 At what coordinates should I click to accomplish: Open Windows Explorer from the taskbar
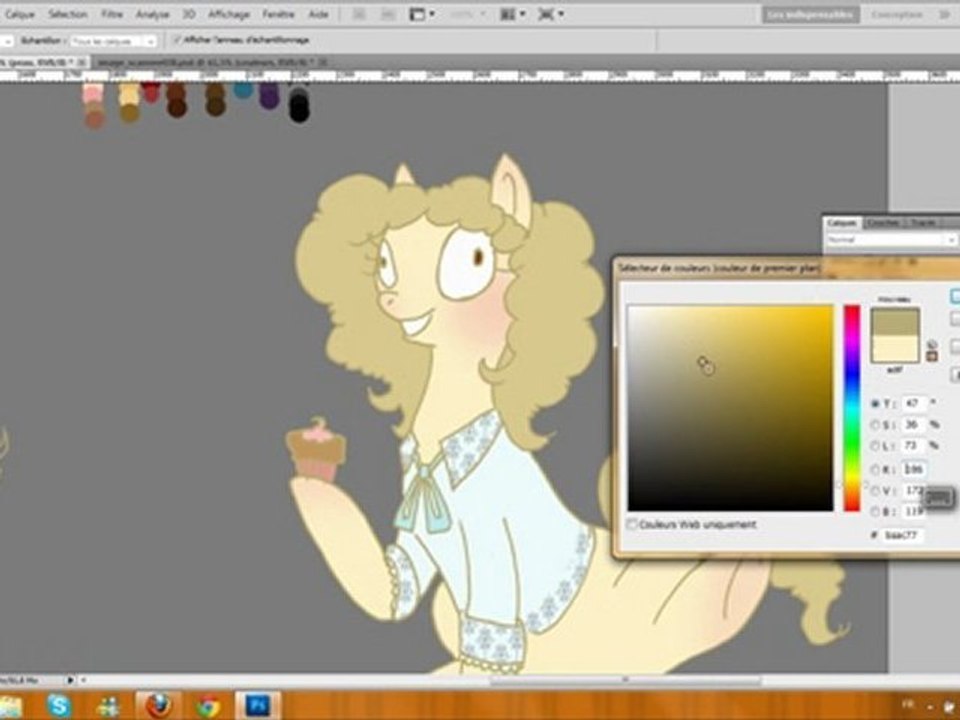10,706
